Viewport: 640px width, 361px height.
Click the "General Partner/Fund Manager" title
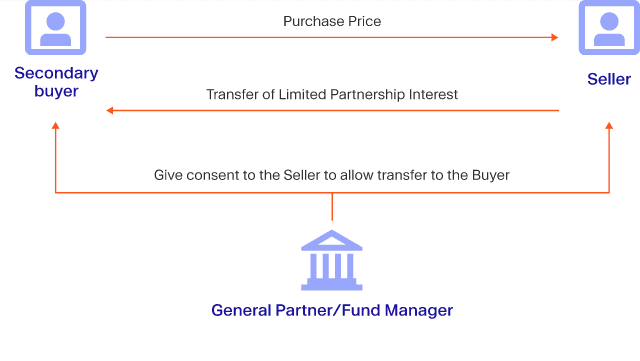click(x=332, y=310)
